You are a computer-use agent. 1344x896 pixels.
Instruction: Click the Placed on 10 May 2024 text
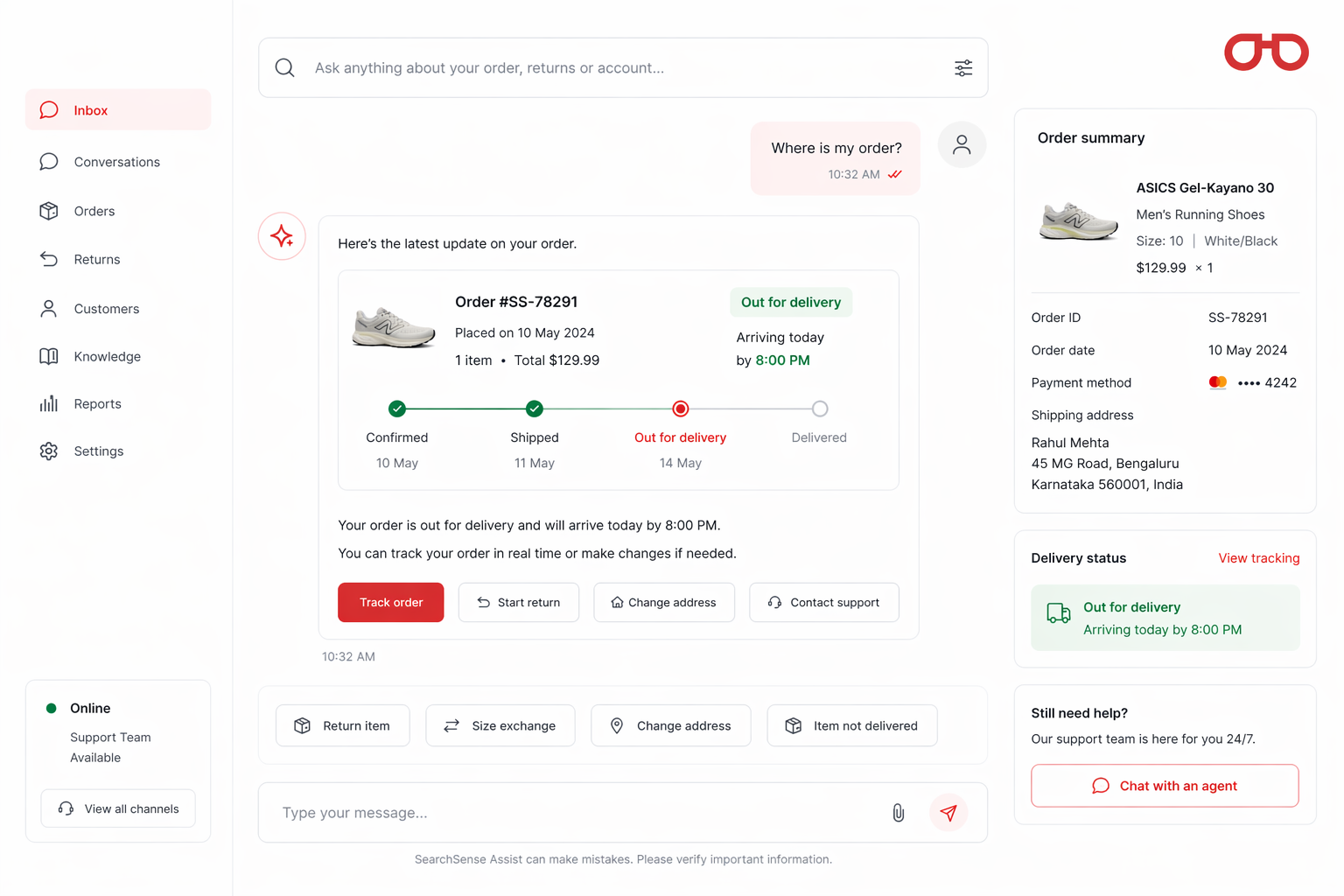tap(525, 332)
